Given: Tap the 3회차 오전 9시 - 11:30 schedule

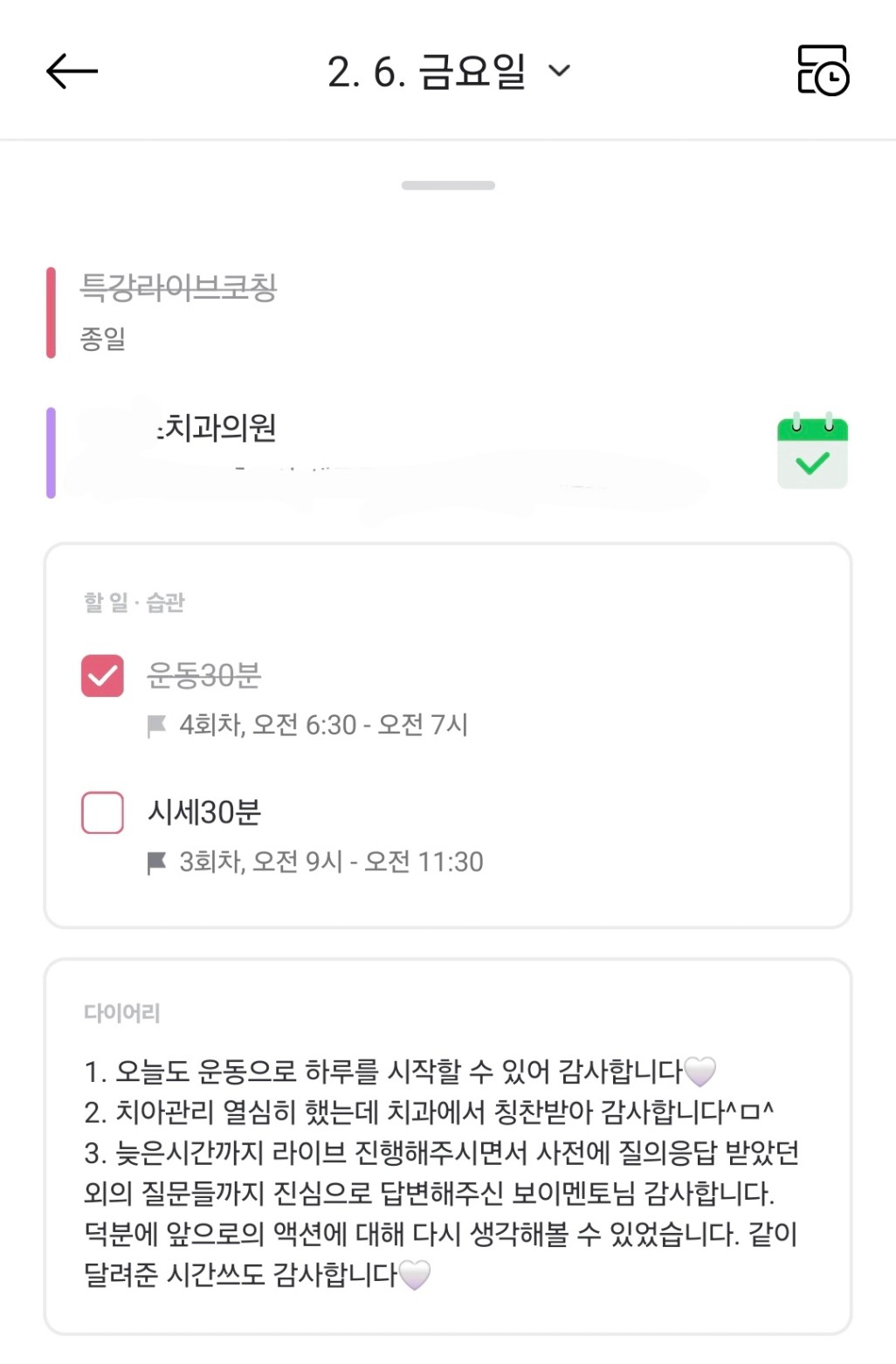Looking at the screenshot, I should coord(331,862).
